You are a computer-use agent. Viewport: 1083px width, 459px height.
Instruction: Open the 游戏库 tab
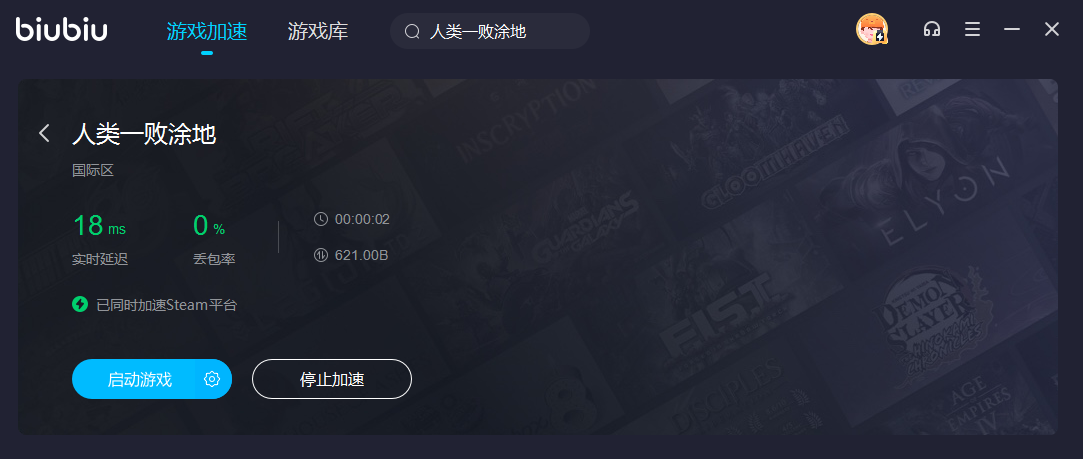(318, 31)
